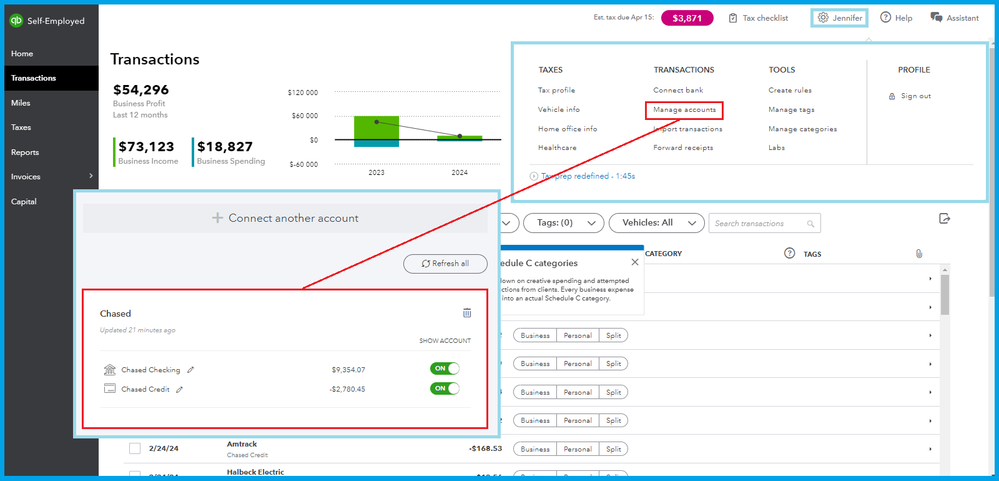Open Tax profile menu item

click(556, 90)
